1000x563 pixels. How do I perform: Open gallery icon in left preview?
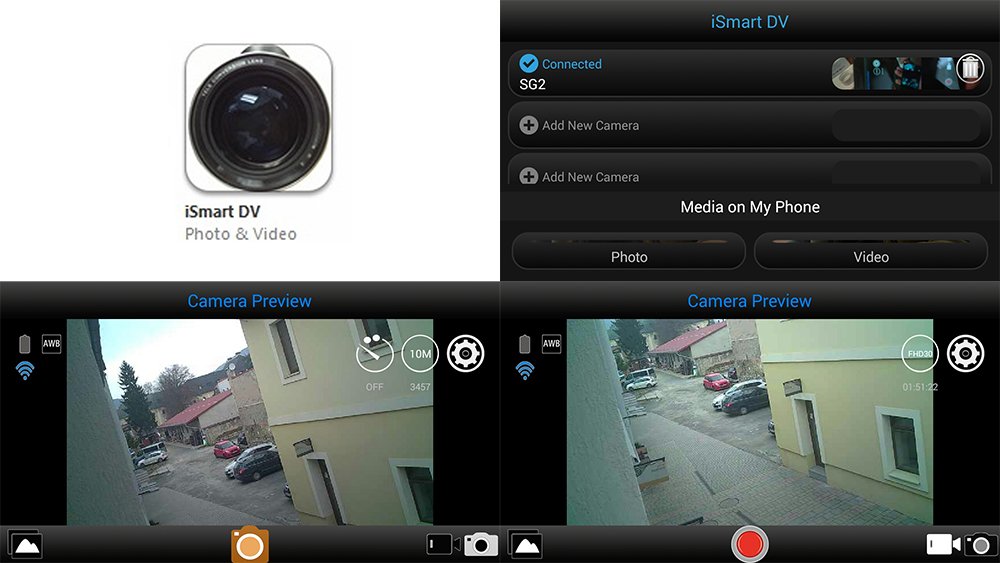pyautogui.click(x=26, y=545)
